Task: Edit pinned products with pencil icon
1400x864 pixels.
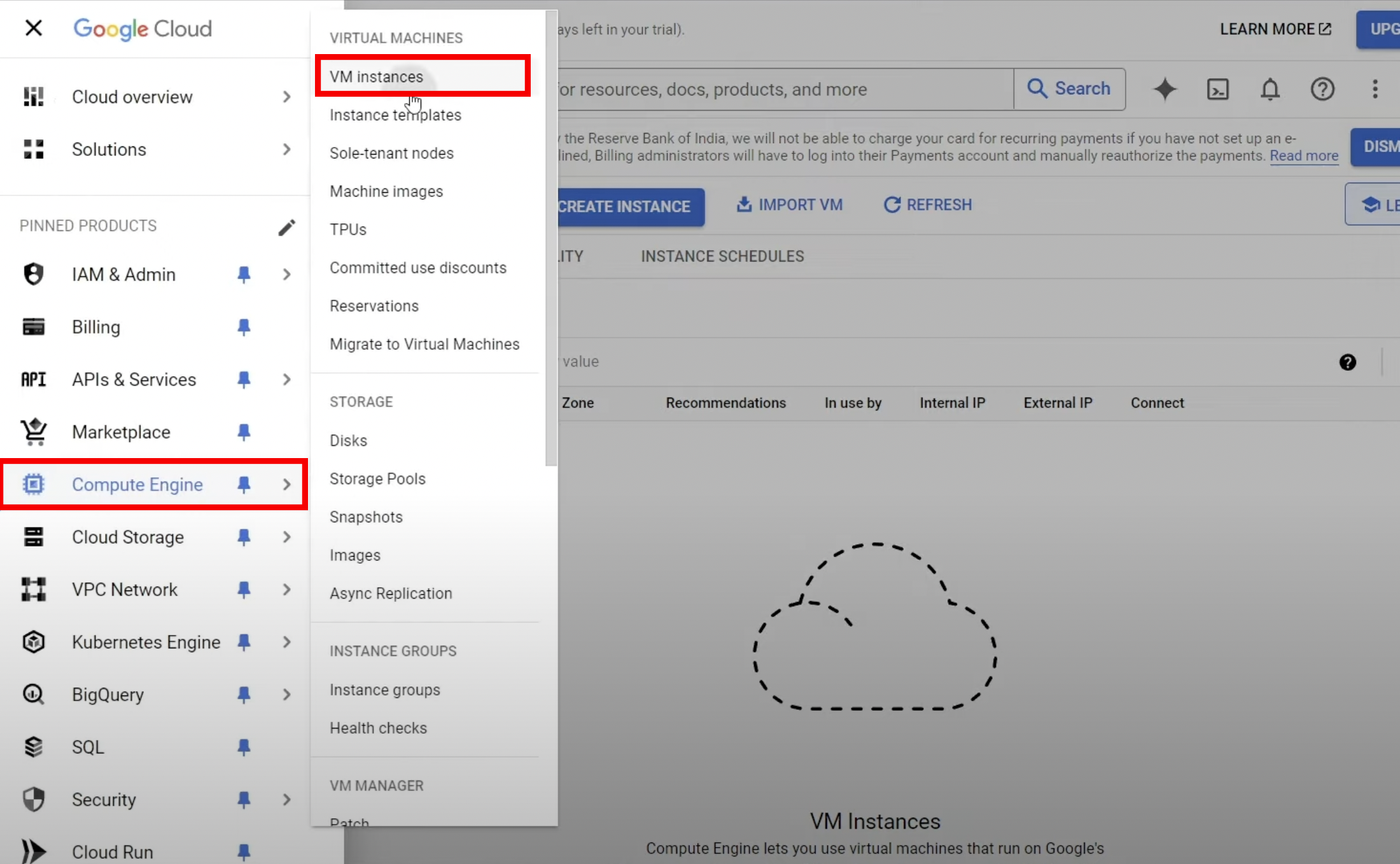Action: pos(286,227)
